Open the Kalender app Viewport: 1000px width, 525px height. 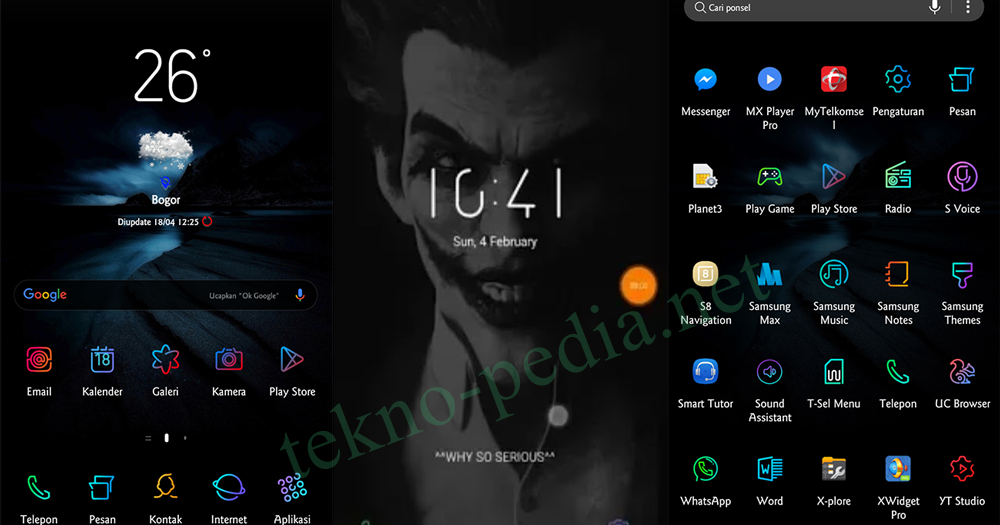pos(102,360)
